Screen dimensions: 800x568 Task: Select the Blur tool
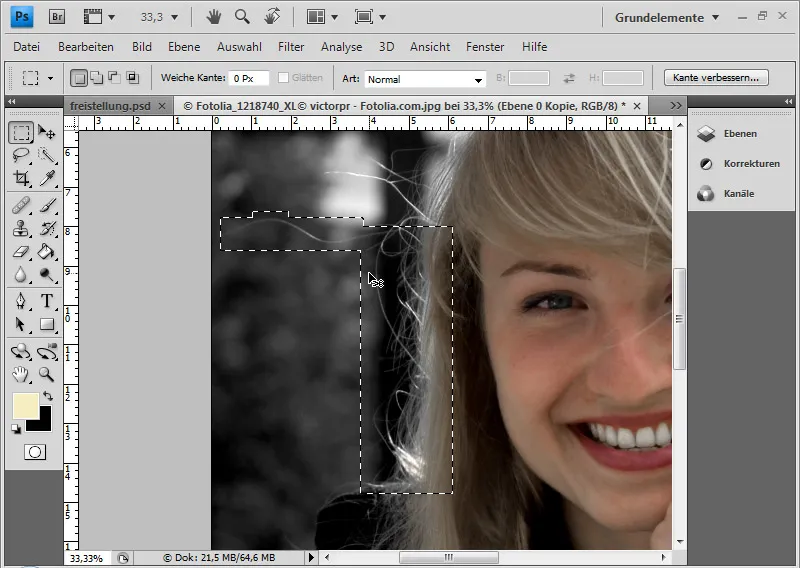click(x=21, y=275)
